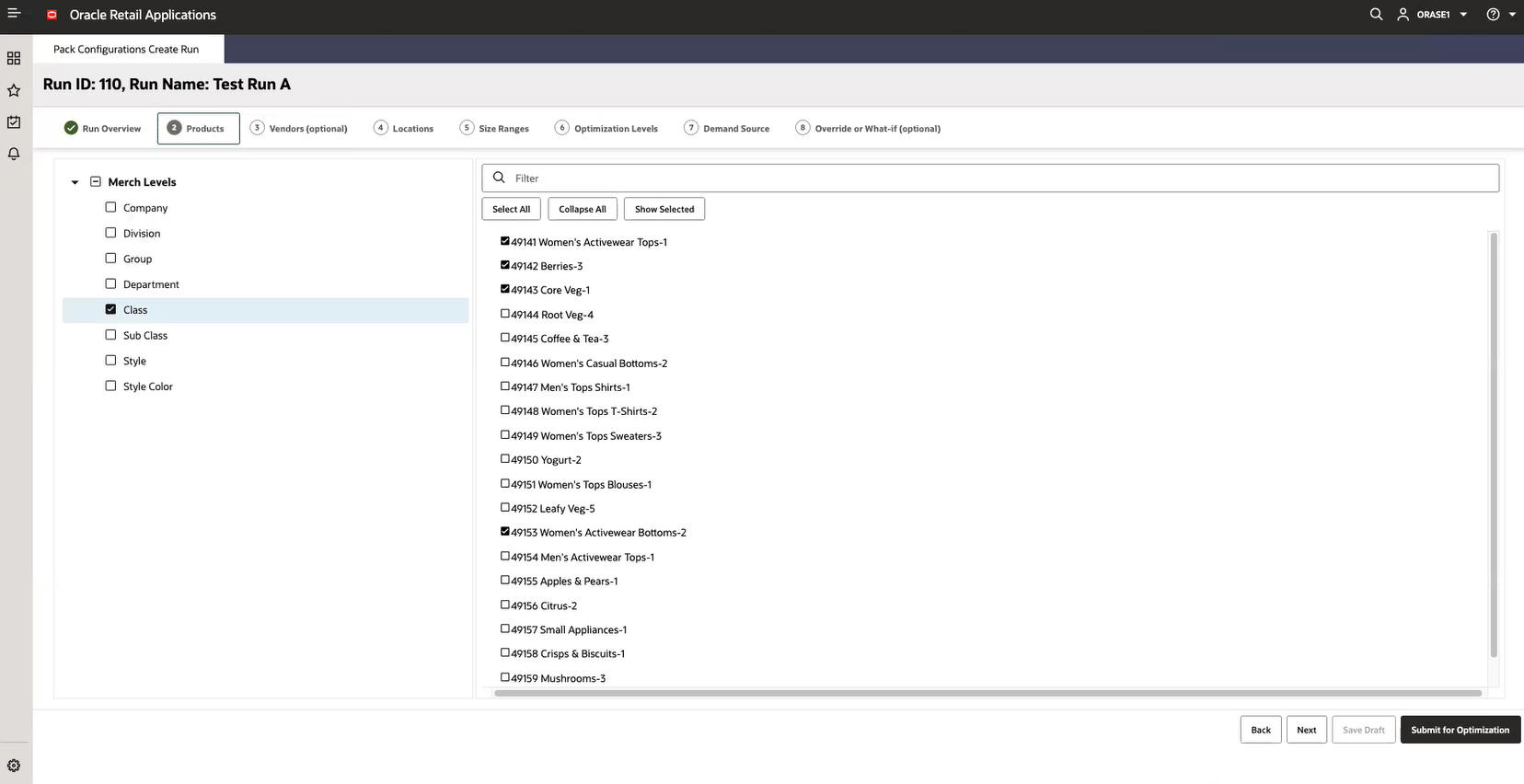The height and width of the screenshot is (784, 1524).
Task: Open the dashboard grid sidebar icon
Action: (14, 58)
